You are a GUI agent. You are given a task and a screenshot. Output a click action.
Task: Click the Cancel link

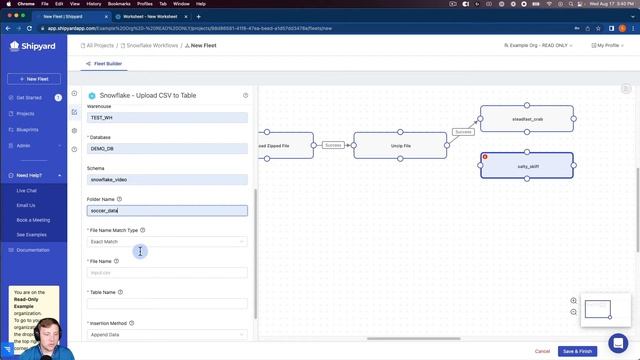(x=542, y=351)
